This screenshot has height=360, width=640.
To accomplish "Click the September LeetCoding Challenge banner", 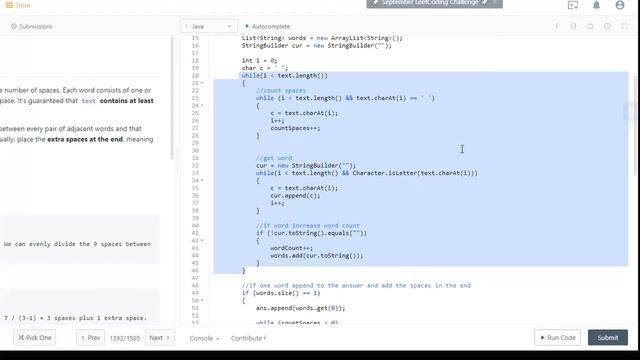I will pyautogui.click(x=430, y=3).
